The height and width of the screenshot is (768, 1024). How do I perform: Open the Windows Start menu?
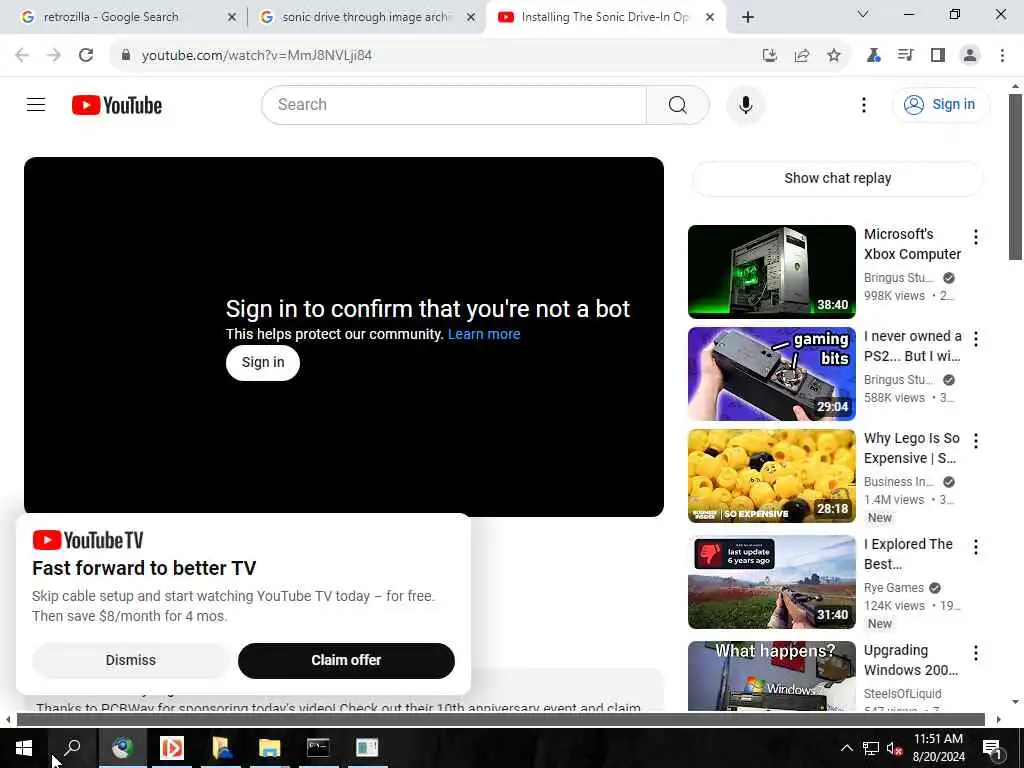24,748
